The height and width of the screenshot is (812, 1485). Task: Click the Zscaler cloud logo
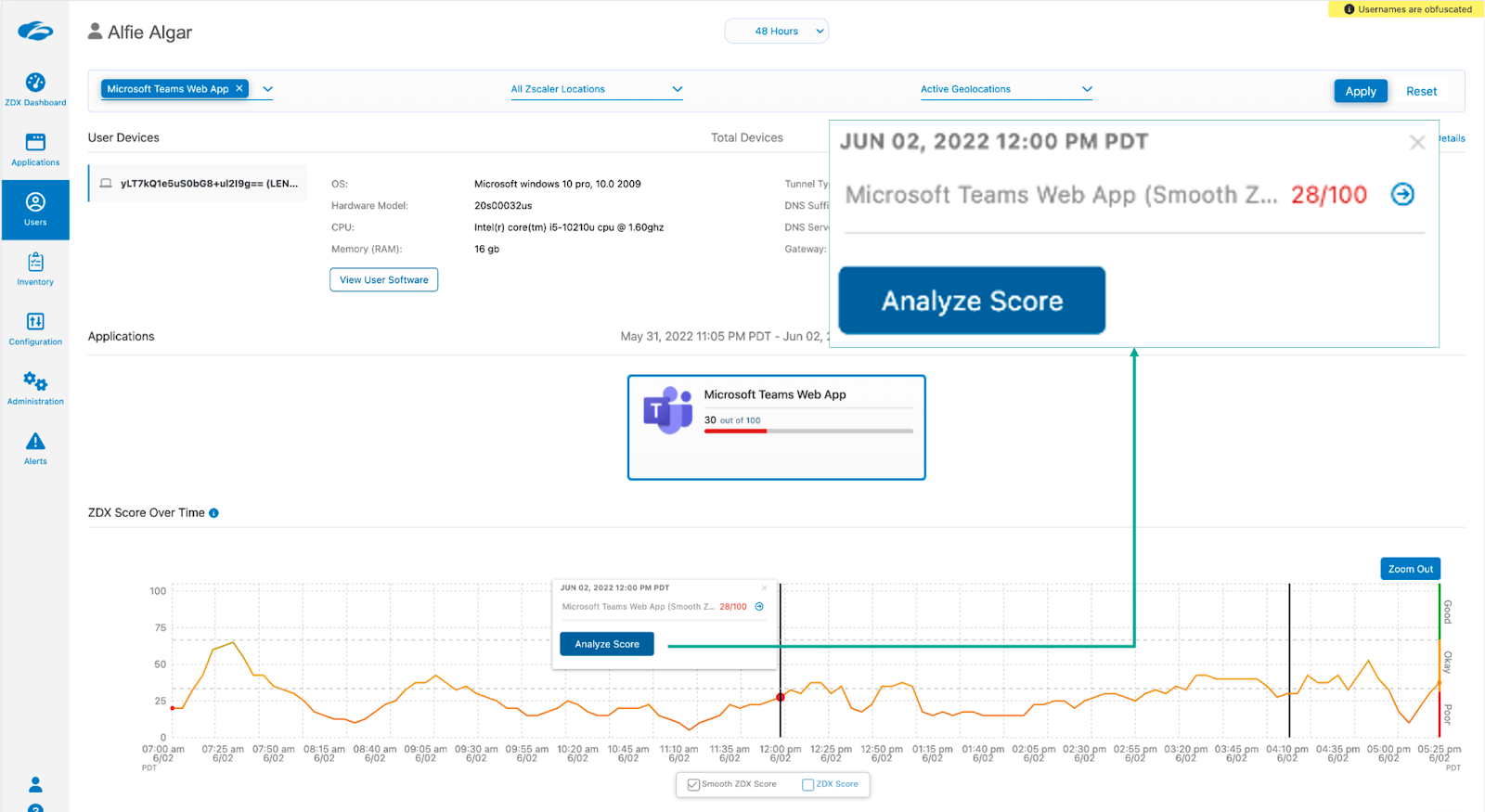click(35, 32)
